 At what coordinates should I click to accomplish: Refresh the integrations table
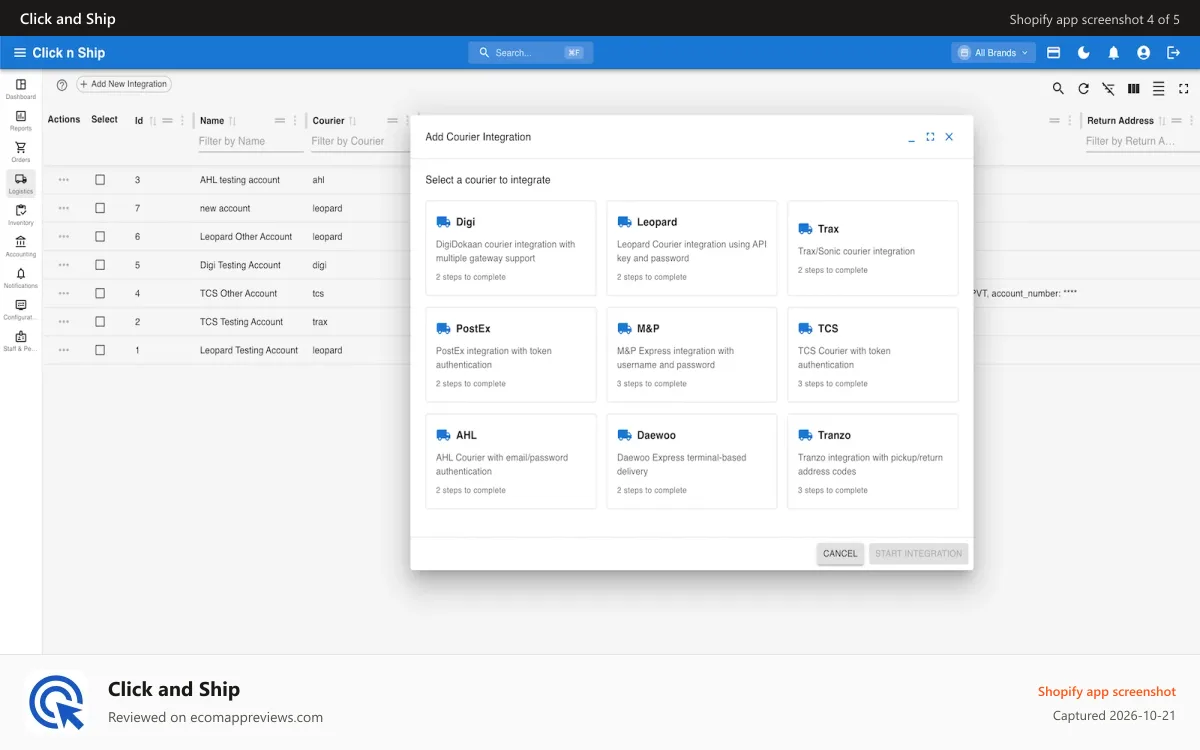coord(1083,89)
